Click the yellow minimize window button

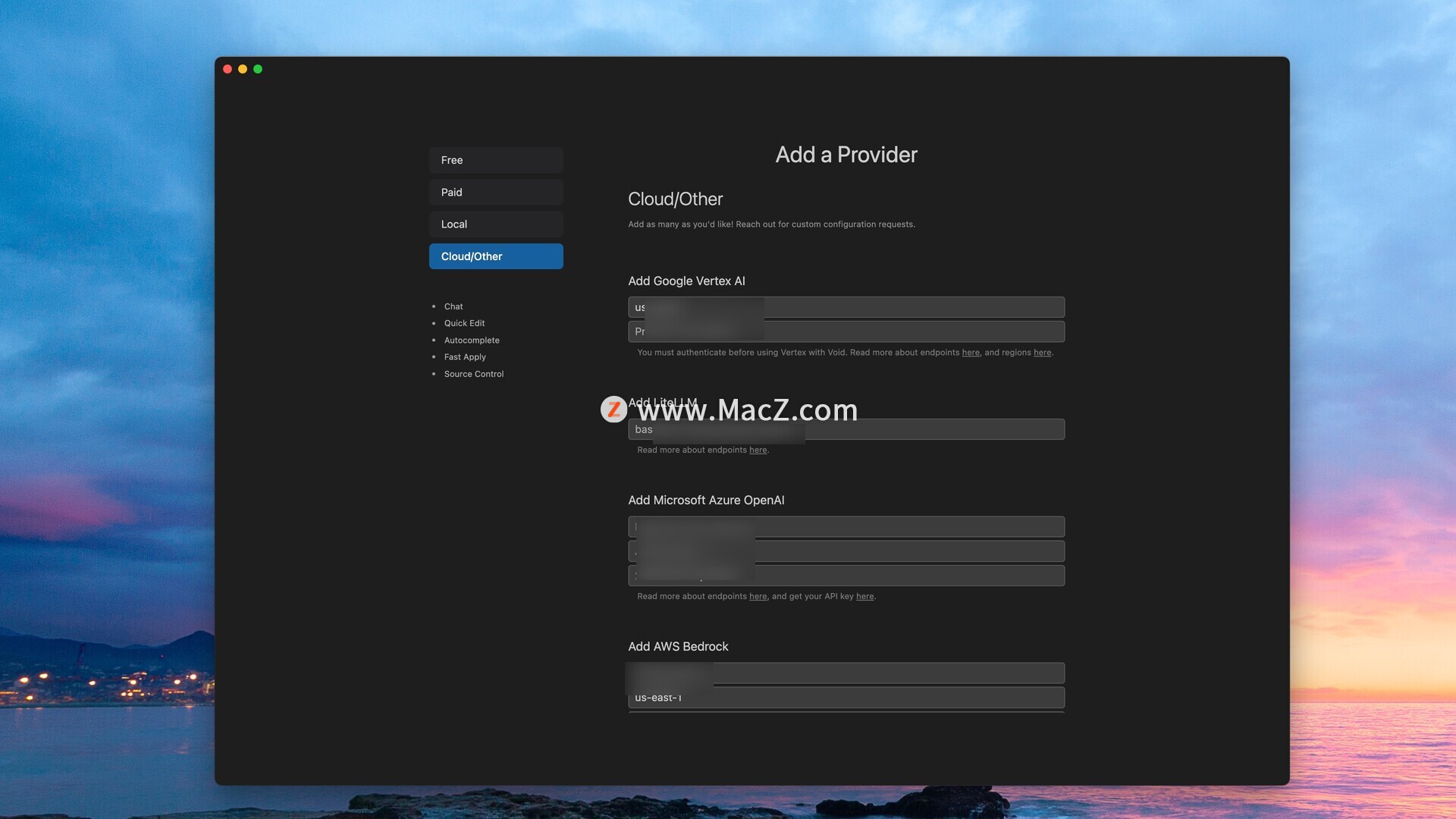pos(243,69)
